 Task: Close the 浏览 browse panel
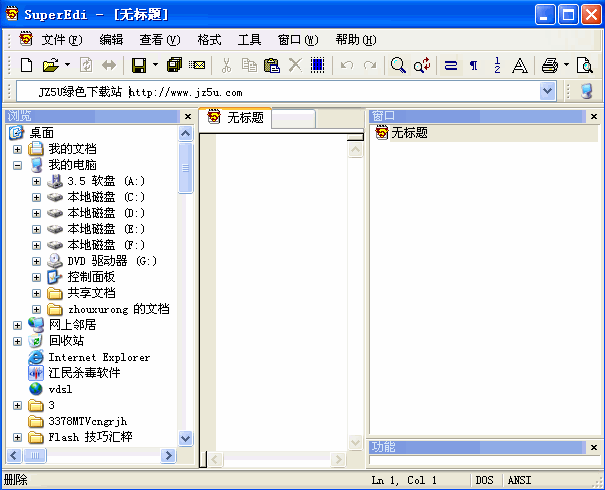(x=188, y=116)
